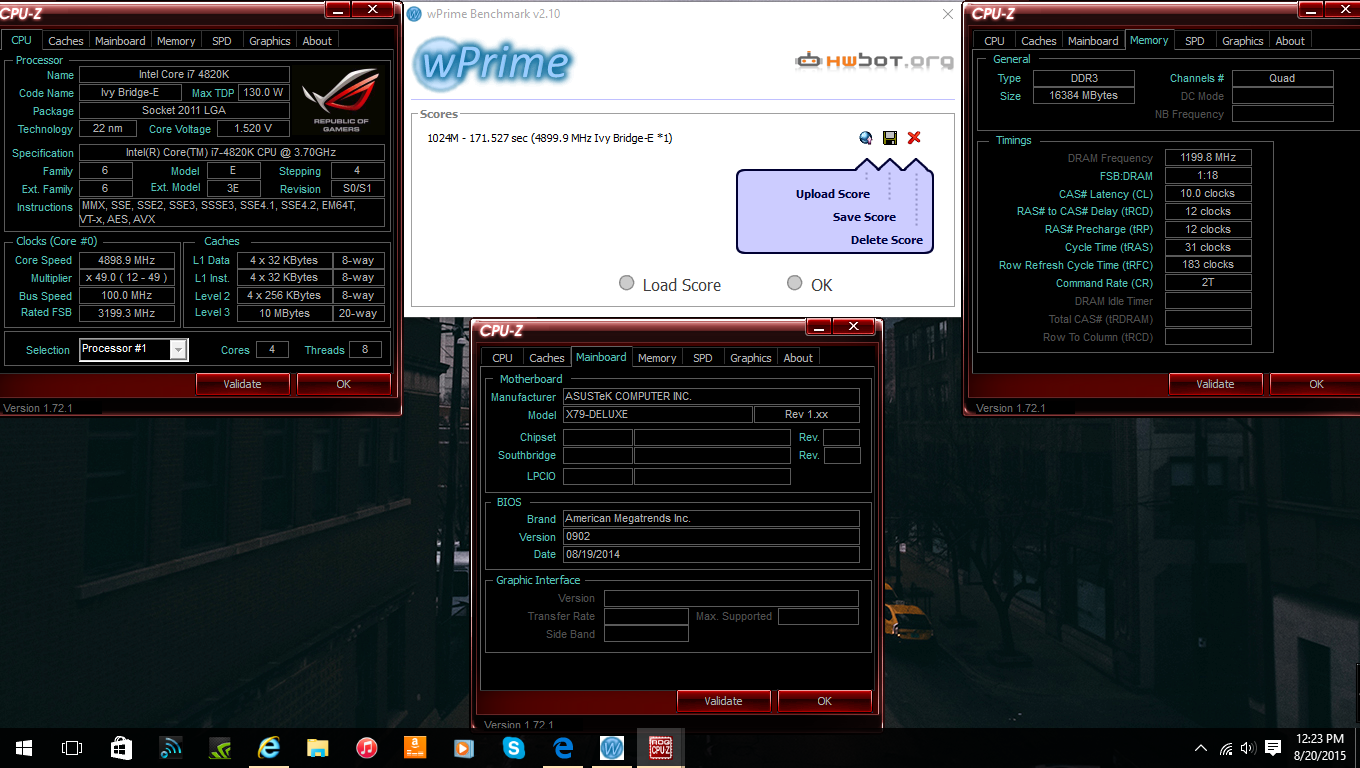The width and height of the screenshot is (1360, 768).
Task: Open SPD tab in the CPU-Z memory window
Action: click(1195, 41)
